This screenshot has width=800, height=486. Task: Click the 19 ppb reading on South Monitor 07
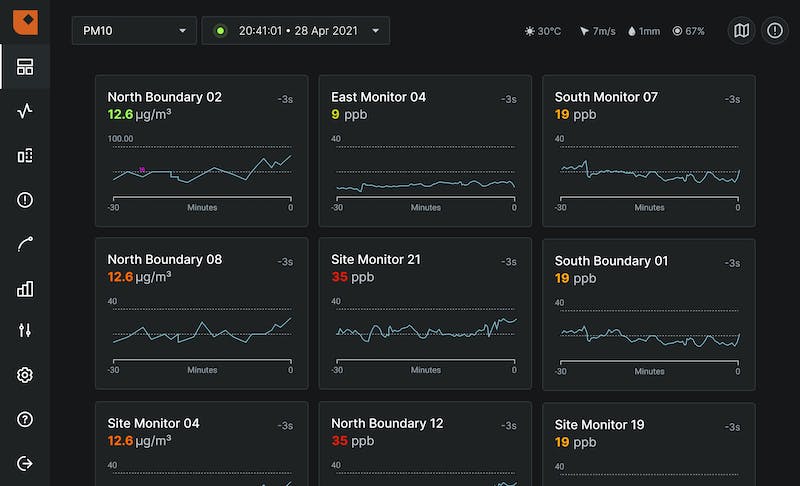point(576,115)
